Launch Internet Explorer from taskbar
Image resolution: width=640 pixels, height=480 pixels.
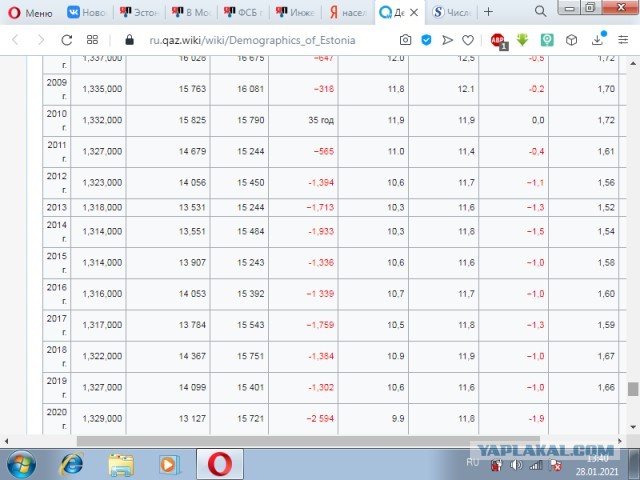pyautogui.click(x=72, y=464)
